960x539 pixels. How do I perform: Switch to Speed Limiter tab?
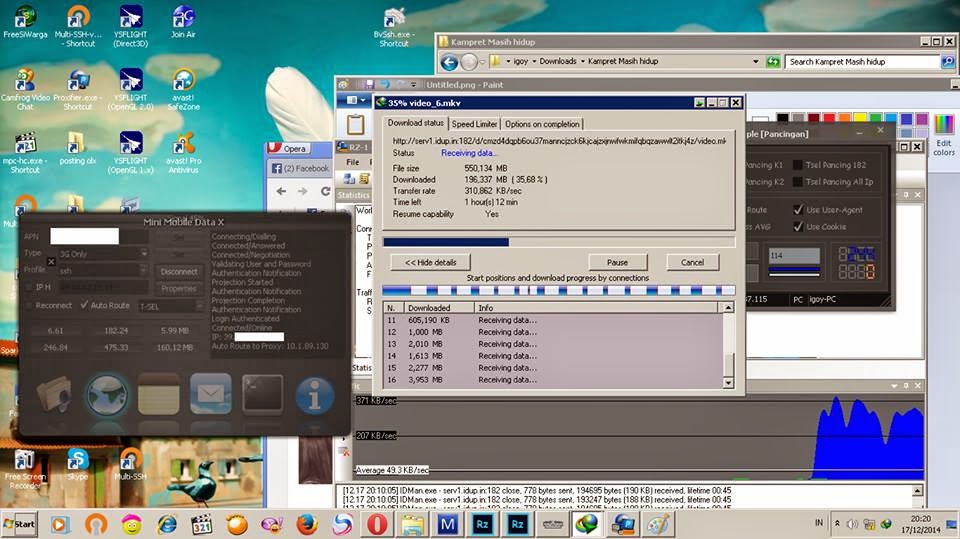[474, 124]
